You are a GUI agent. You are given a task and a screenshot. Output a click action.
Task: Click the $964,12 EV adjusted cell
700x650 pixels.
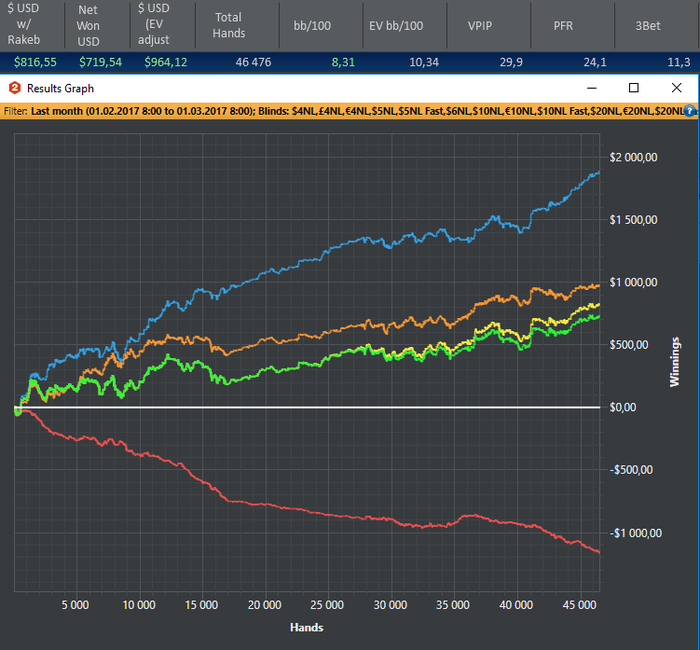(166, 62)
